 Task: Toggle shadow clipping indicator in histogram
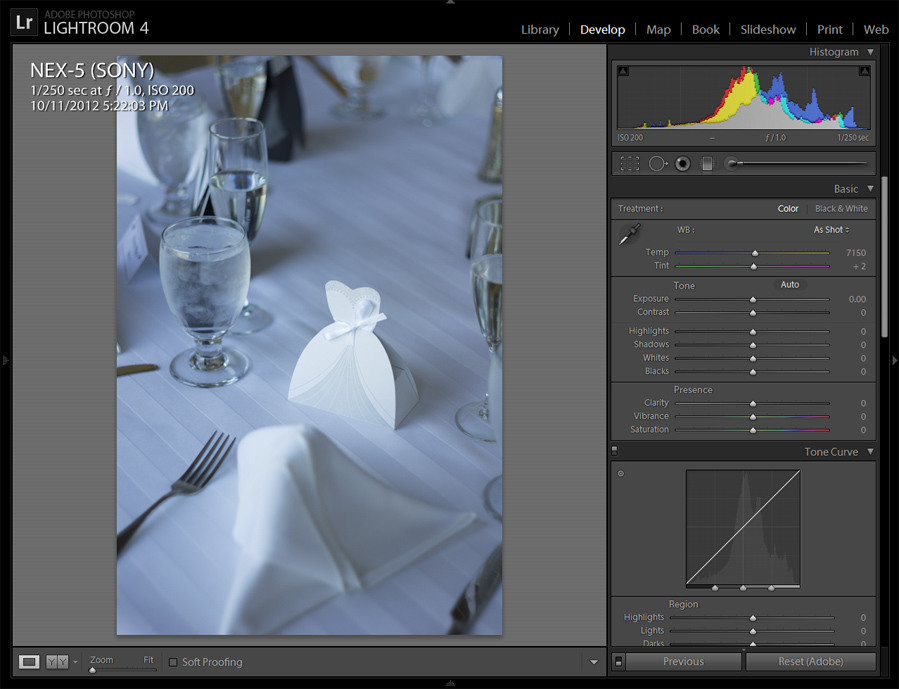click(624, 71)
